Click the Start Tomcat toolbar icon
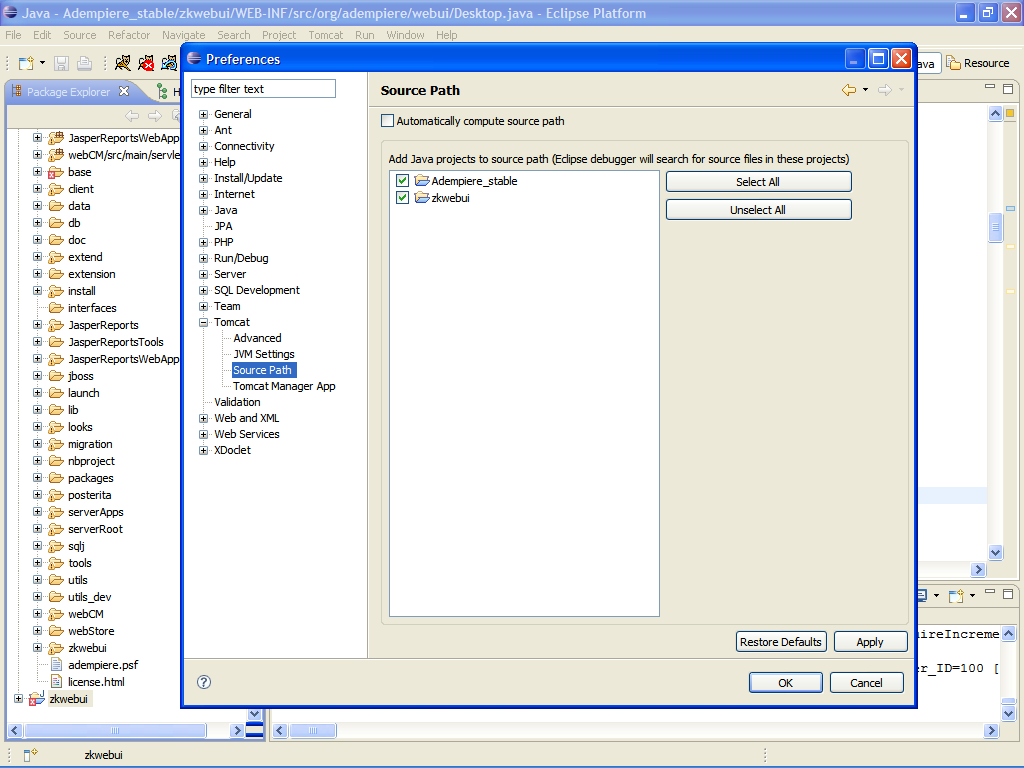The height and width of the screenshot is (768, 1024). 123,63
